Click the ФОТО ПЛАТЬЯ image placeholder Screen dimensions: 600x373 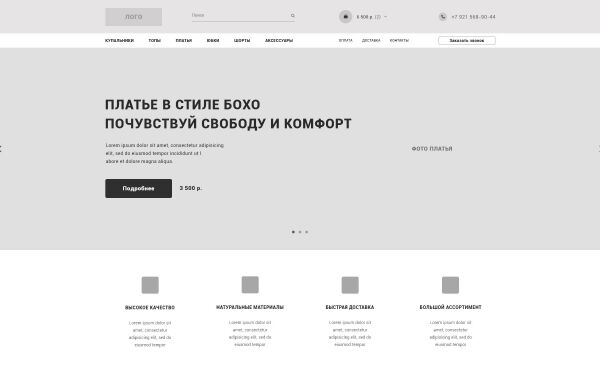click(x=432, y=149)
